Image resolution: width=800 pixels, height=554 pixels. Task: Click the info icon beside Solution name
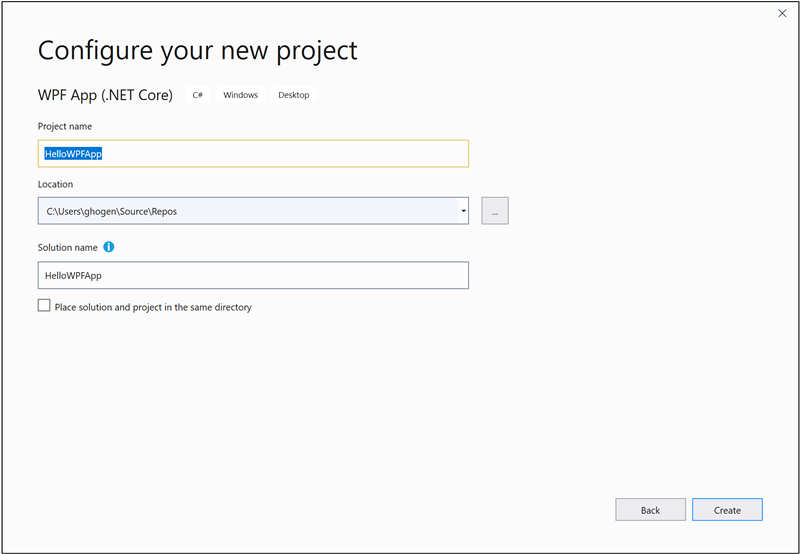tap(109, 247)
